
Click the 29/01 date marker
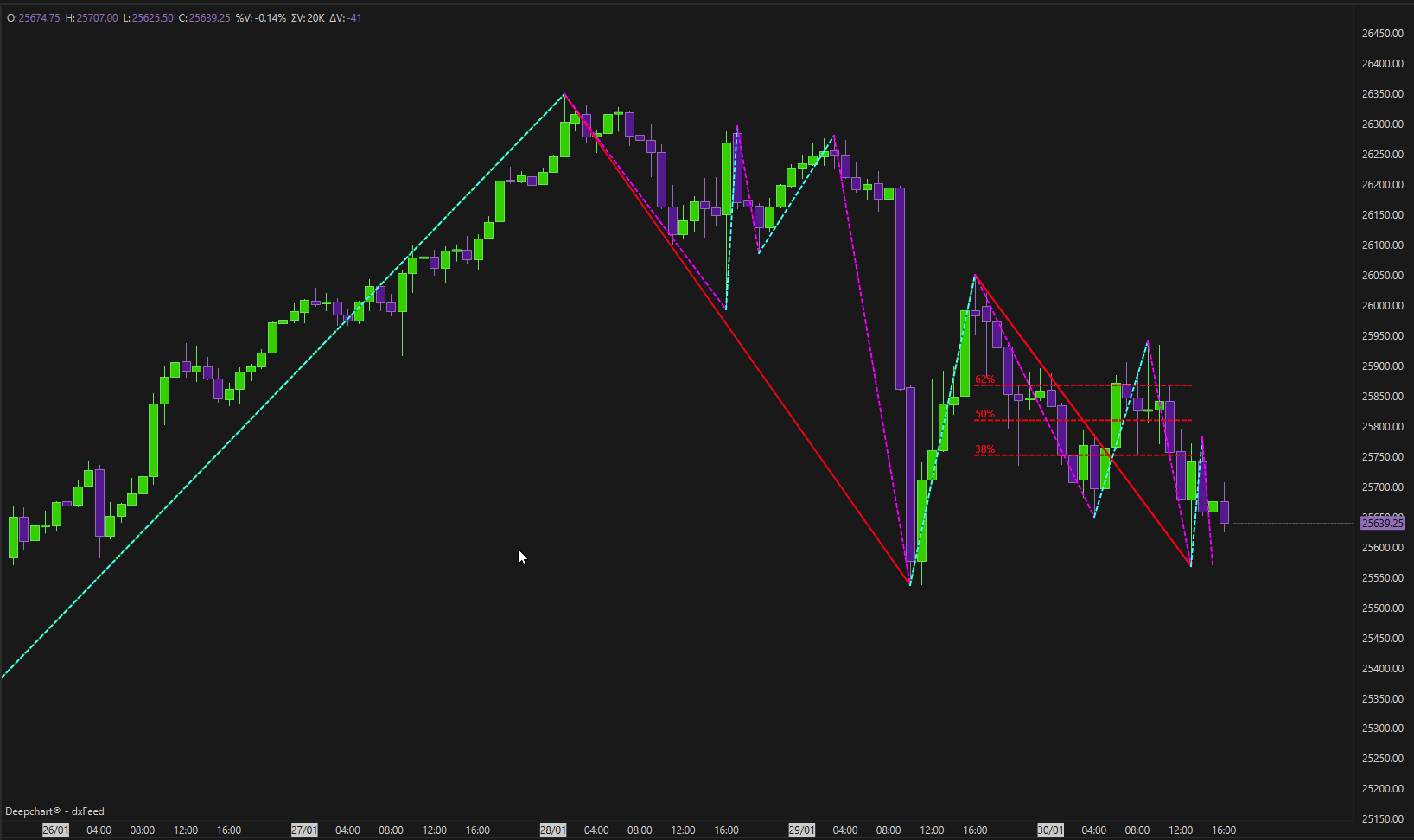tap(801, 830)
